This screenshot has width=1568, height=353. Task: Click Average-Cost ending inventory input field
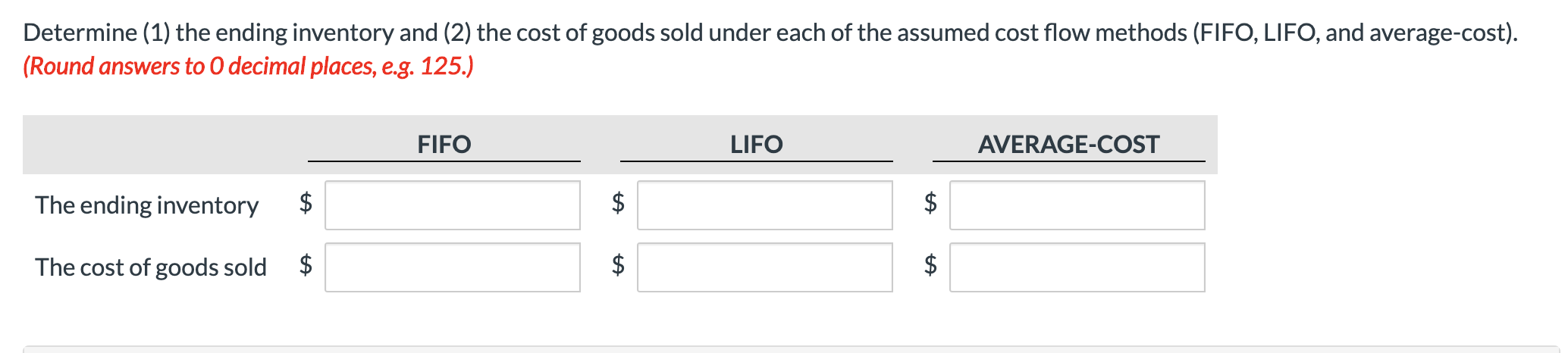[1077, 205]
